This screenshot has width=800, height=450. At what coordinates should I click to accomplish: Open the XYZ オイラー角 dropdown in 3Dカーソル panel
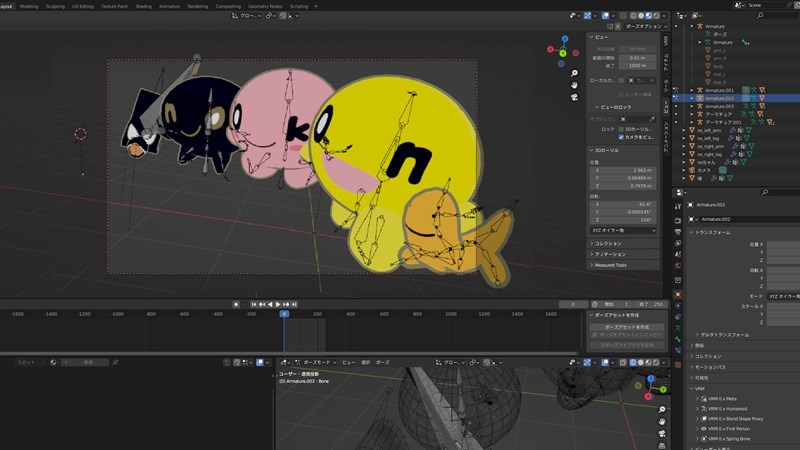coord(623,231)
